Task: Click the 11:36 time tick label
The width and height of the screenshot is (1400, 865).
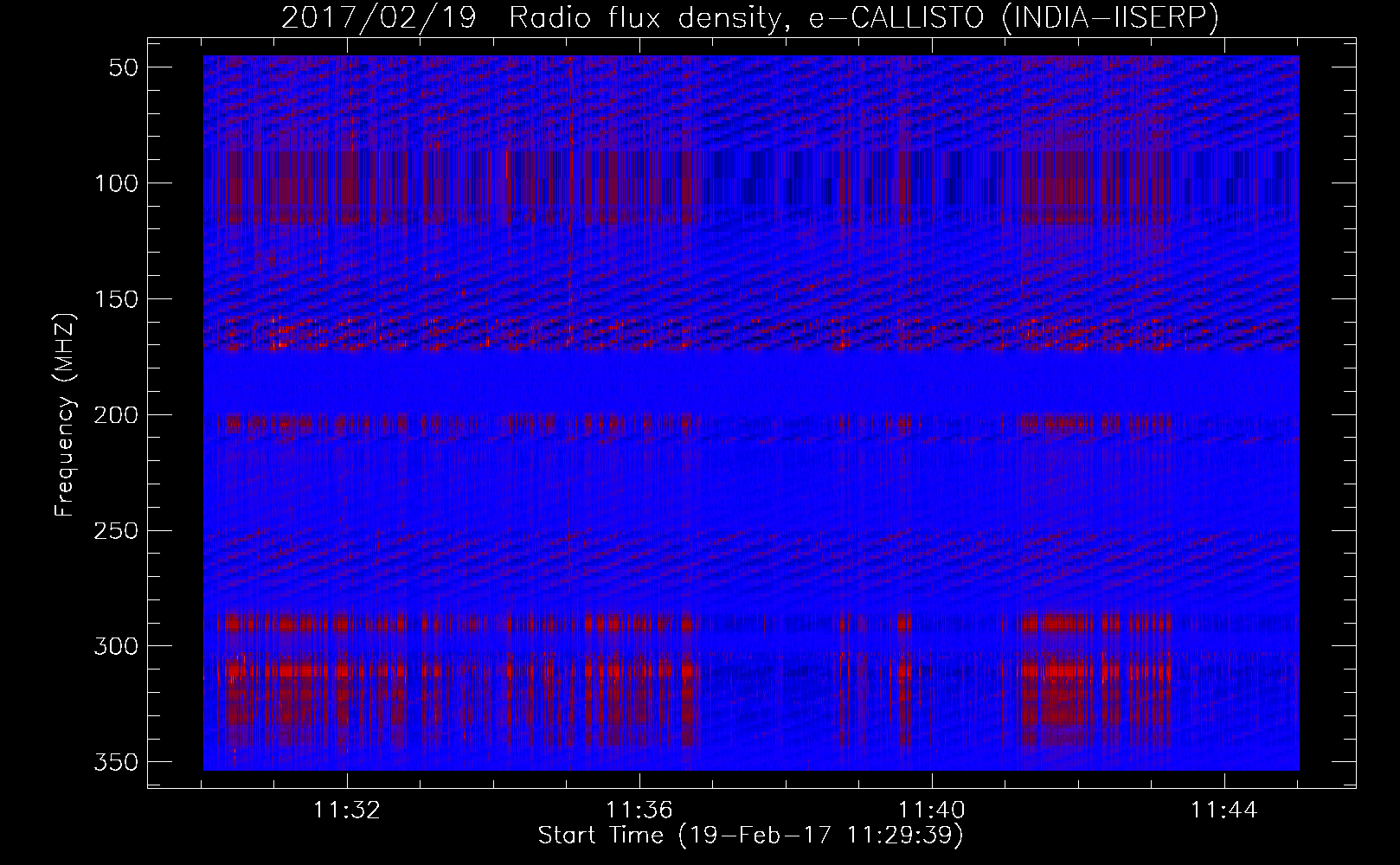Action: click(x=639, y=811)
